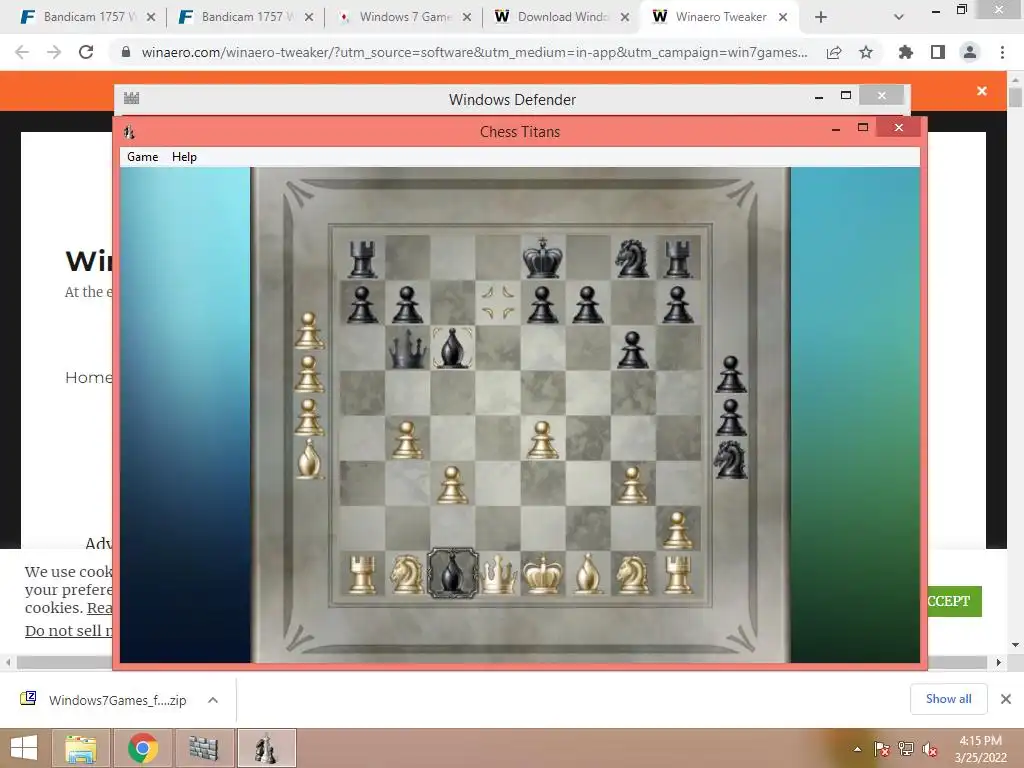Screen dimensions: 1024x768
Task: Open the Chrome three-dot menu
Action: tap(1002, 52)
